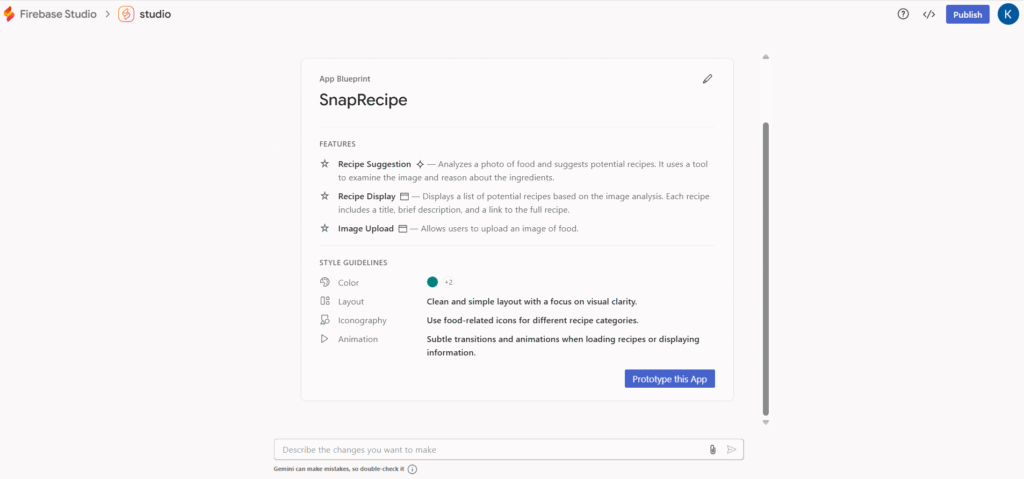The image size is (1024, 479).
Task: Open the help question mark icon
Action: (903, 14)
